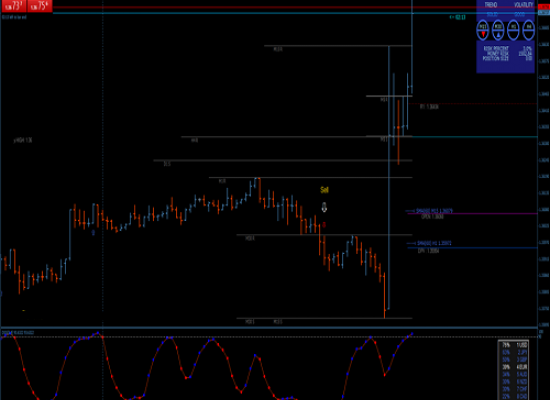Viewport: 550px width, 400px height.
Task: Click the lower SMA label beside blue line
Action: click(434, 243)
